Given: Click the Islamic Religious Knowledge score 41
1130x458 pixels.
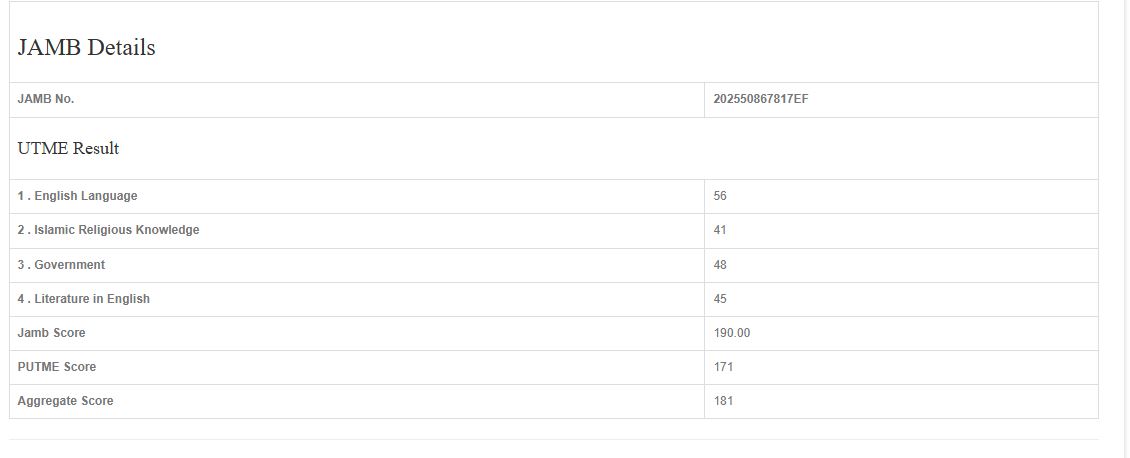Looking at the screenshot, I should coord(720,230).
